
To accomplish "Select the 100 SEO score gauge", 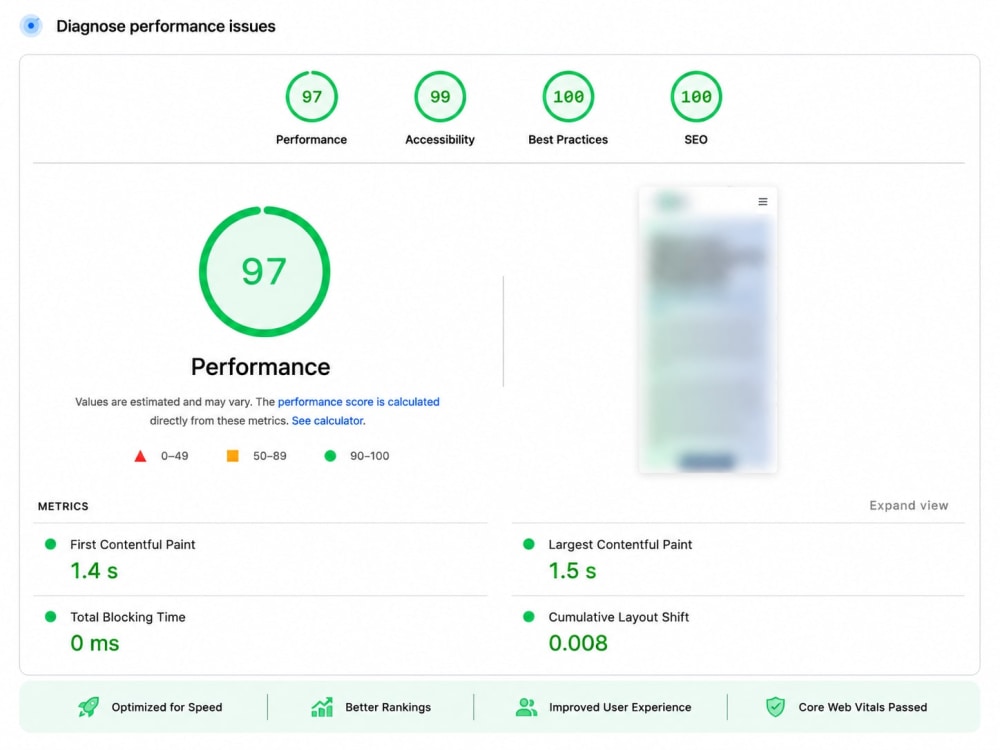I will (x=696, y=96).
